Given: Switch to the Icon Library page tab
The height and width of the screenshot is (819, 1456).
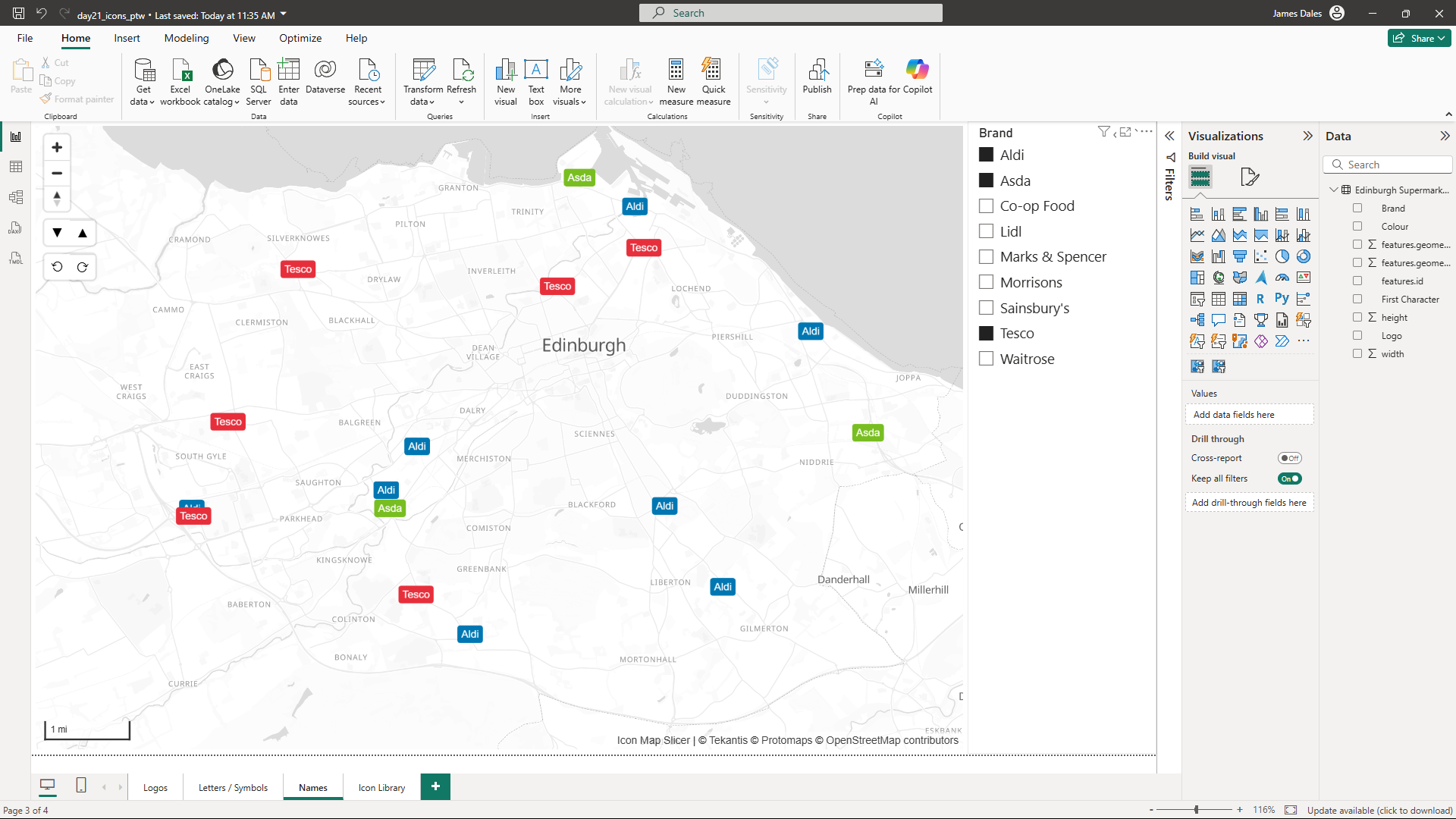Looking at the screenshot, I should tap(381, 788).
